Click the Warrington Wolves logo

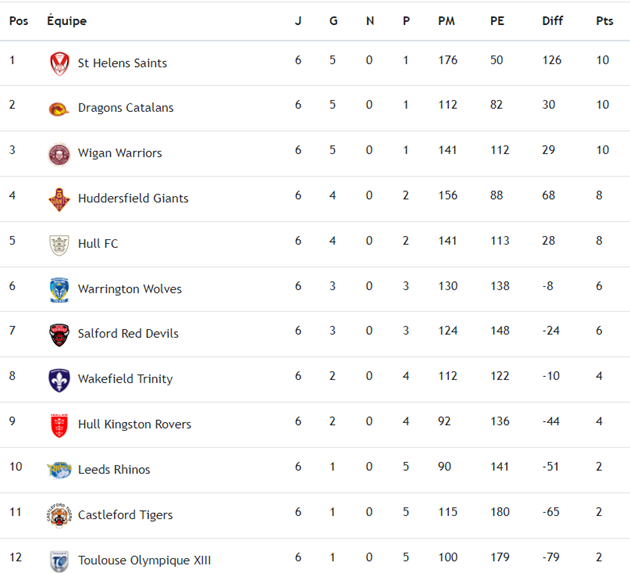(59, 289)
